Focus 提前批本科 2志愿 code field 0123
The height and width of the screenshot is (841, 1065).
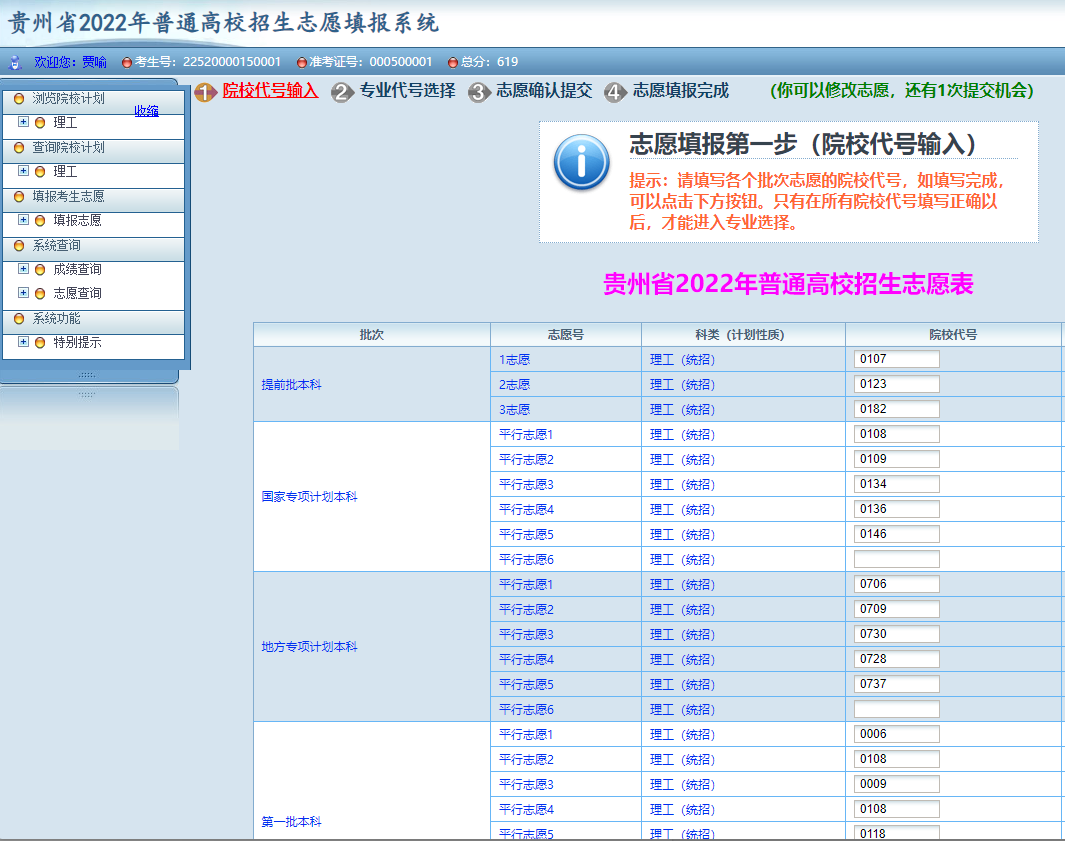coord(897,384)
